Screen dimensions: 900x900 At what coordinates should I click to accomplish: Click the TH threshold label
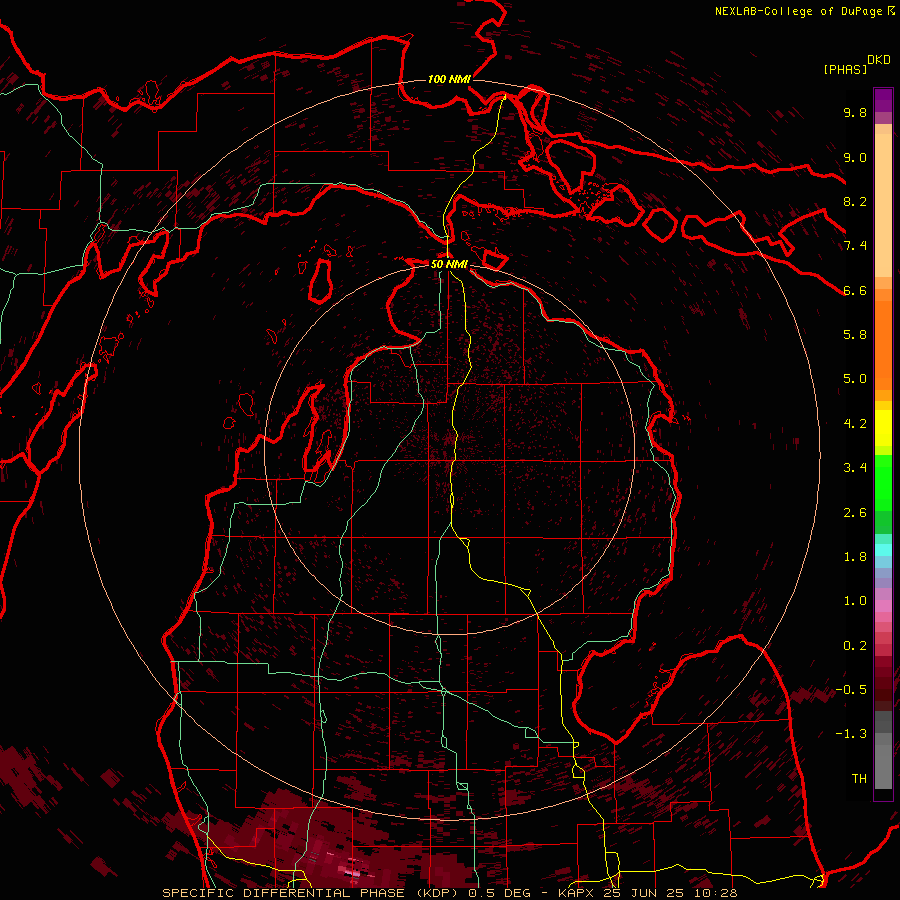tap(859, 779)
